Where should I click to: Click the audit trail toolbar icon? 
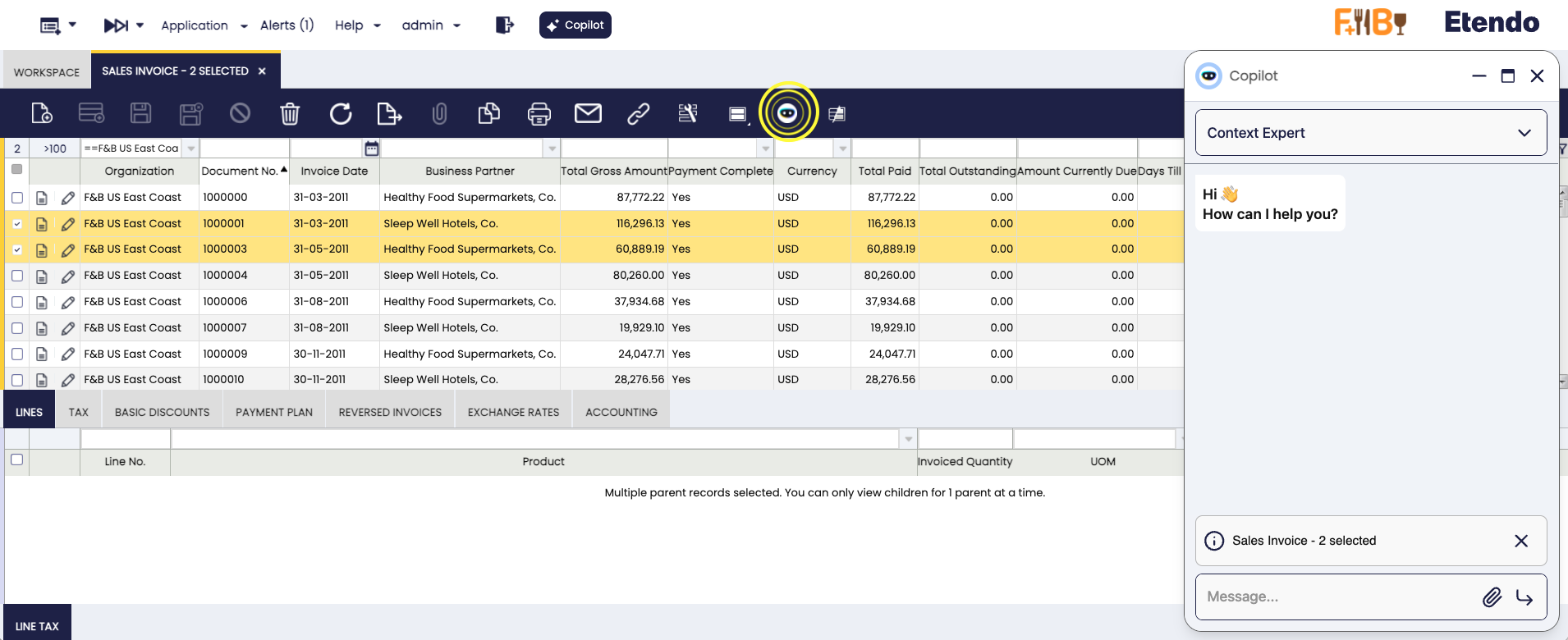(688, 113)
